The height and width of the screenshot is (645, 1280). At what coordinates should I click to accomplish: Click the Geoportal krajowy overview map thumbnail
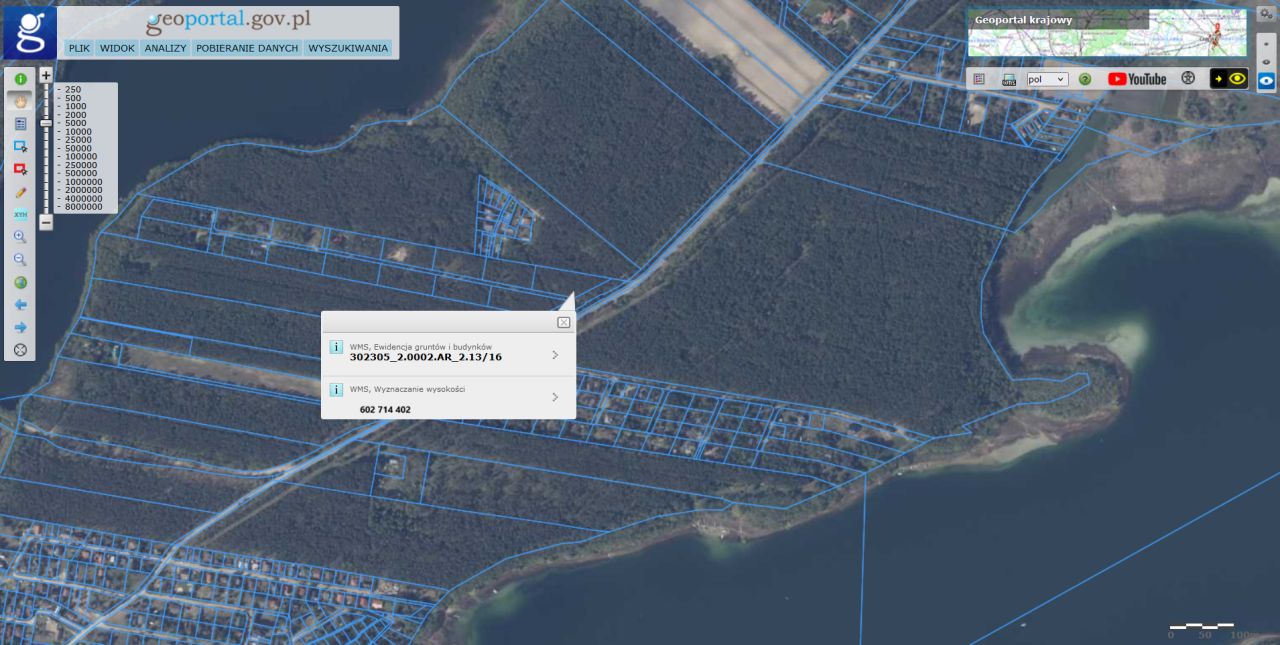[1108, 33]
